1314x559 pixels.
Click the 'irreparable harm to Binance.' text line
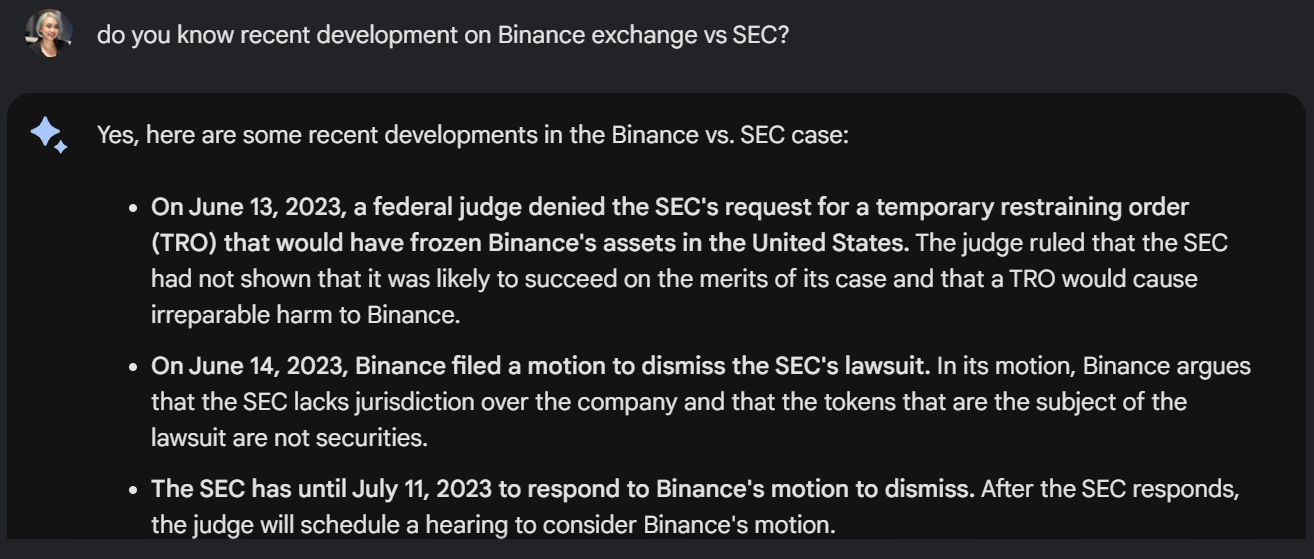point(305,314)
